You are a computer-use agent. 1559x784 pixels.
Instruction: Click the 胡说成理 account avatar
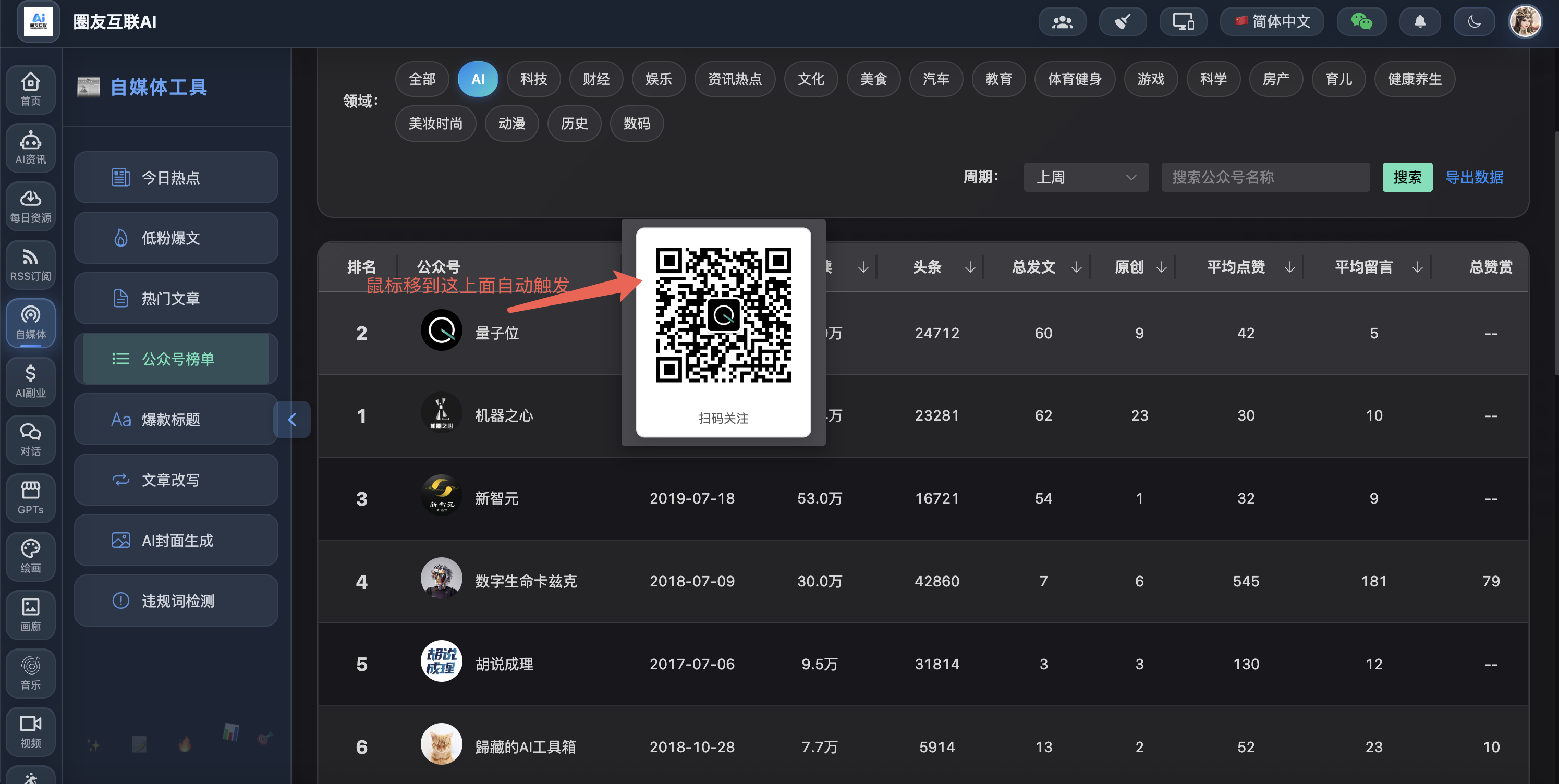(x=441, y=661)
